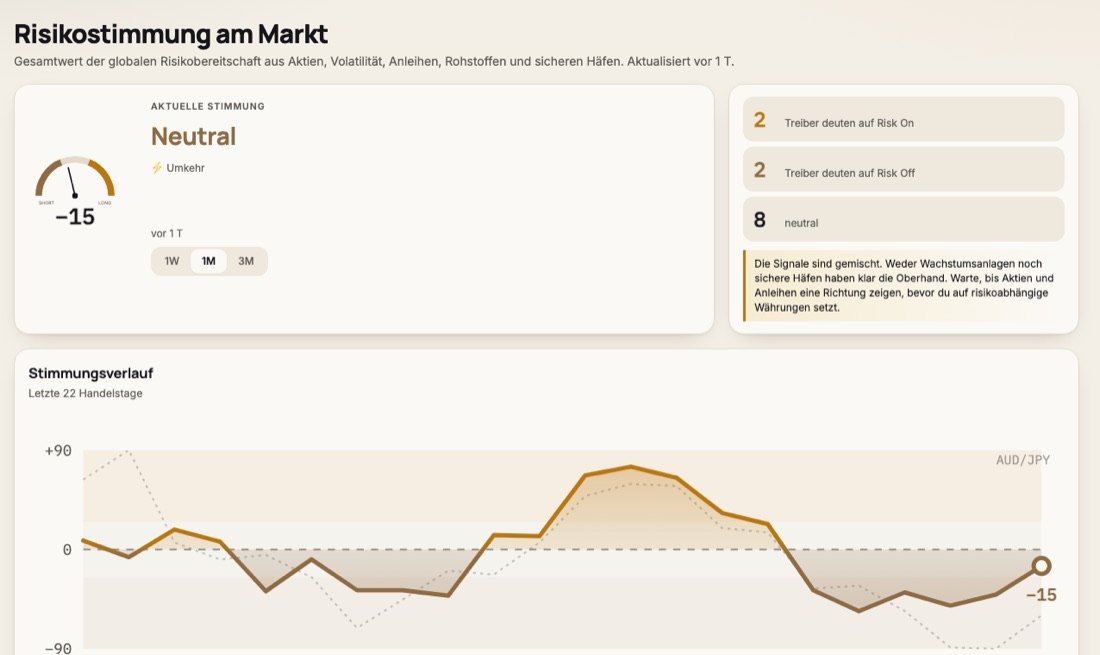Click the 'Umkehr' status text
1100x655 pixels.
coord(185,168)
